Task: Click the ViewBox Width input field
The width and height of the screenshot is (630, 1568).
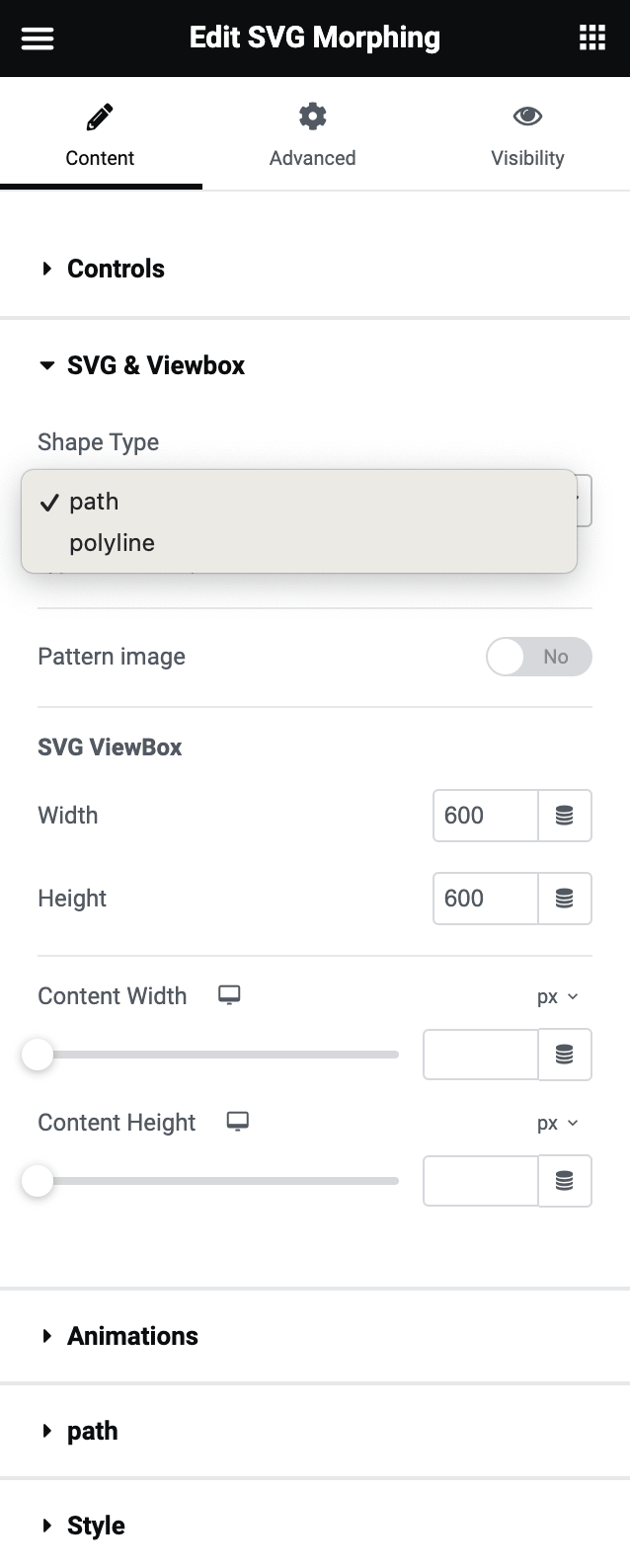Action: [485, 816]
